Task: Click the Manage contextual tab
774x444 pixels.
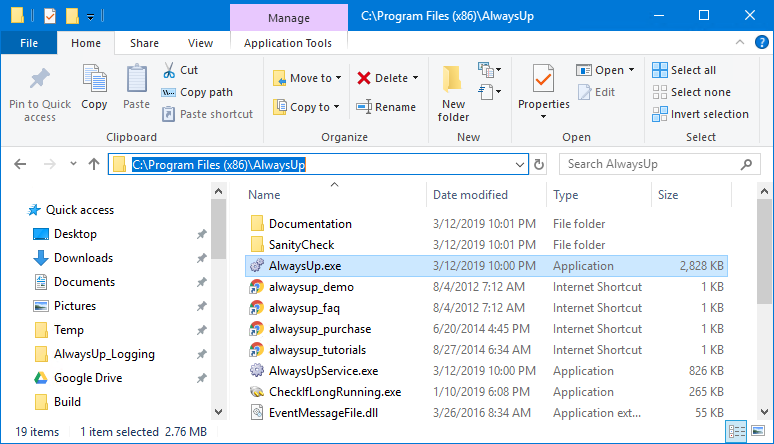Action: (289, 18)
